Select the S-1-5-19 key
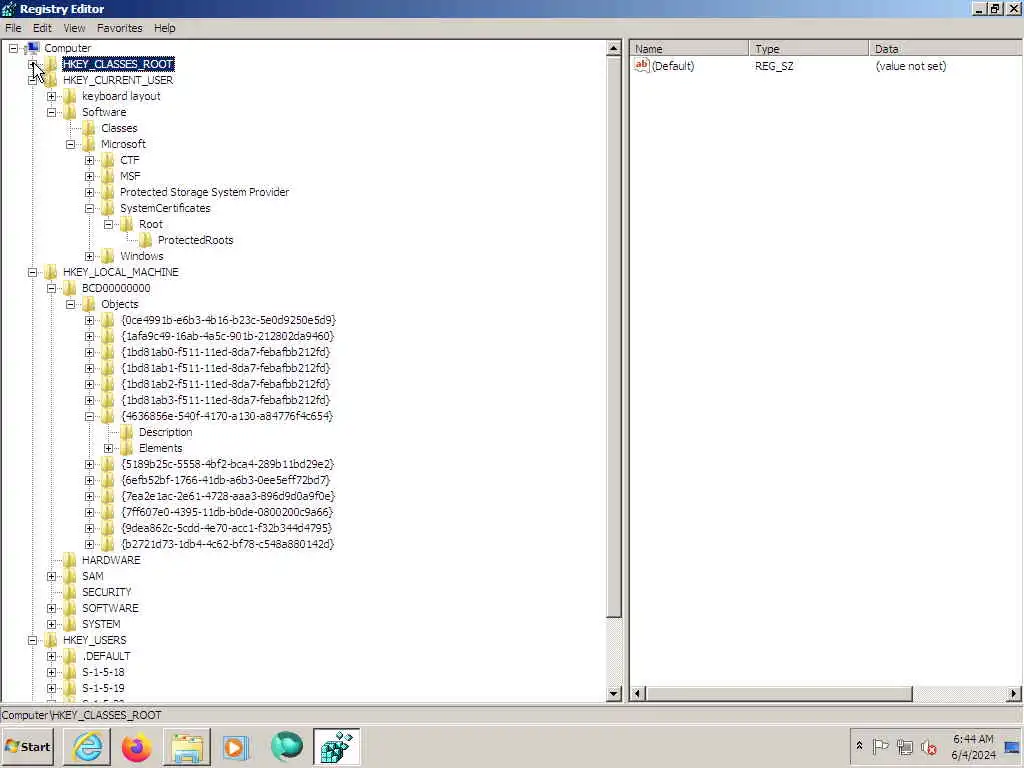 click(x=103, y=688)
